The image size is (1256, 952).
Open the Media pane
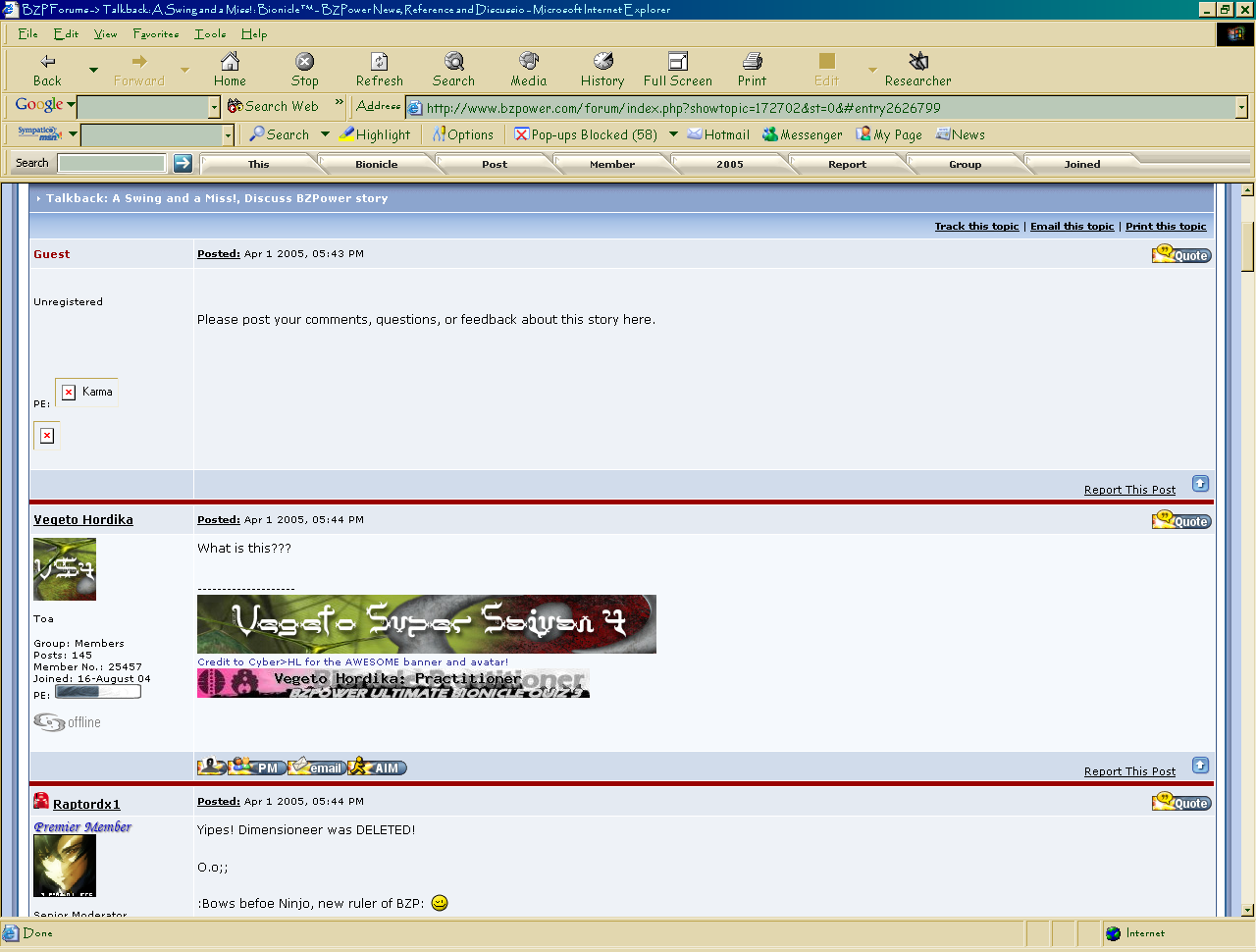pos(528,70)
